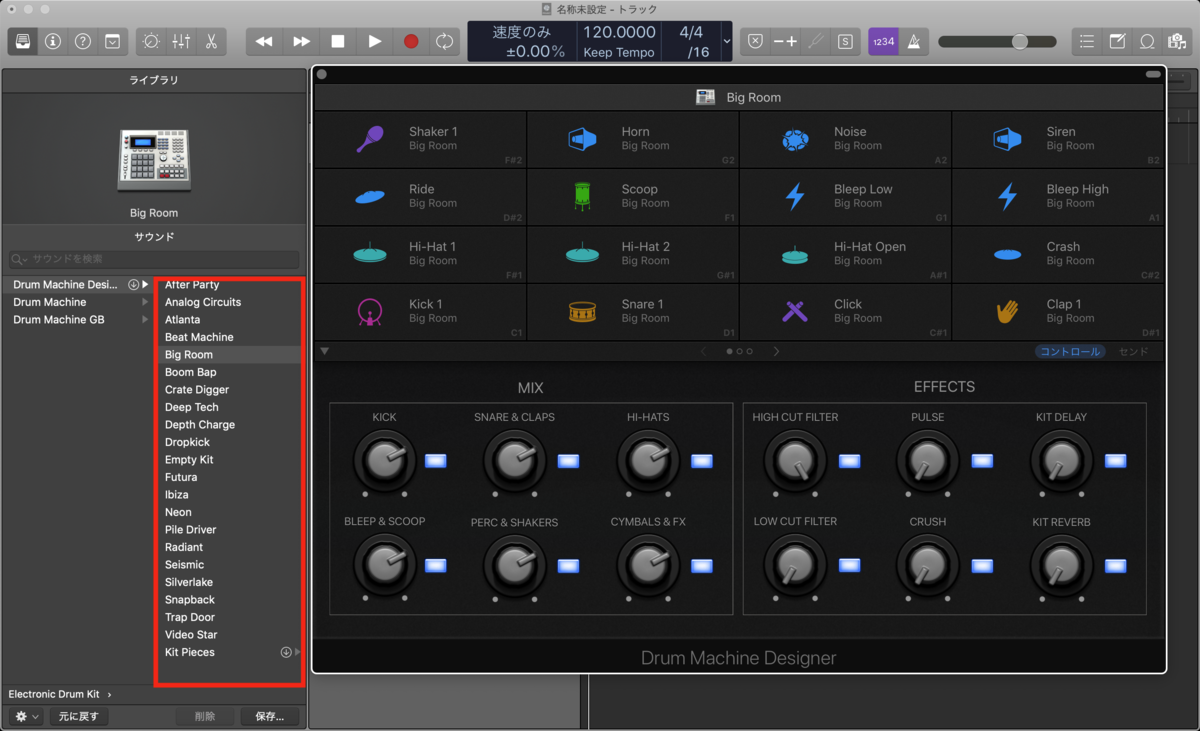Open the gear action menu dropdown
Screen dimensions: 1200x731
(x=26, y=716)
